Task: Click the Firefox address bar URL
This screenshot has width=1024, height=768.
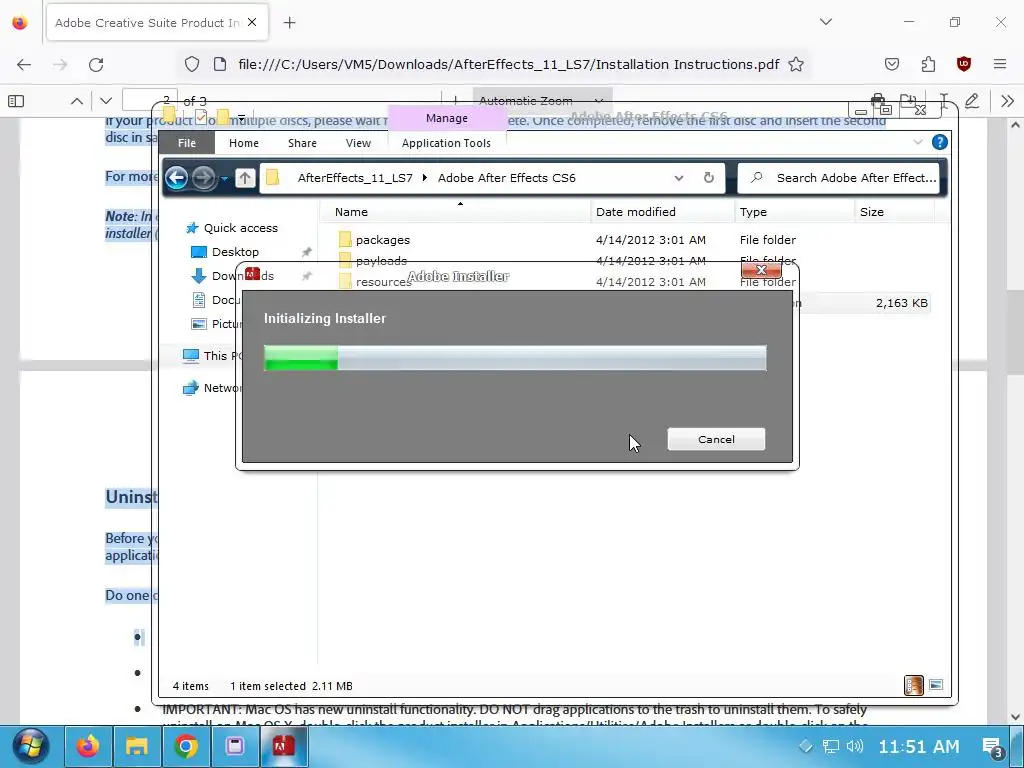Action: coord(508,64)
